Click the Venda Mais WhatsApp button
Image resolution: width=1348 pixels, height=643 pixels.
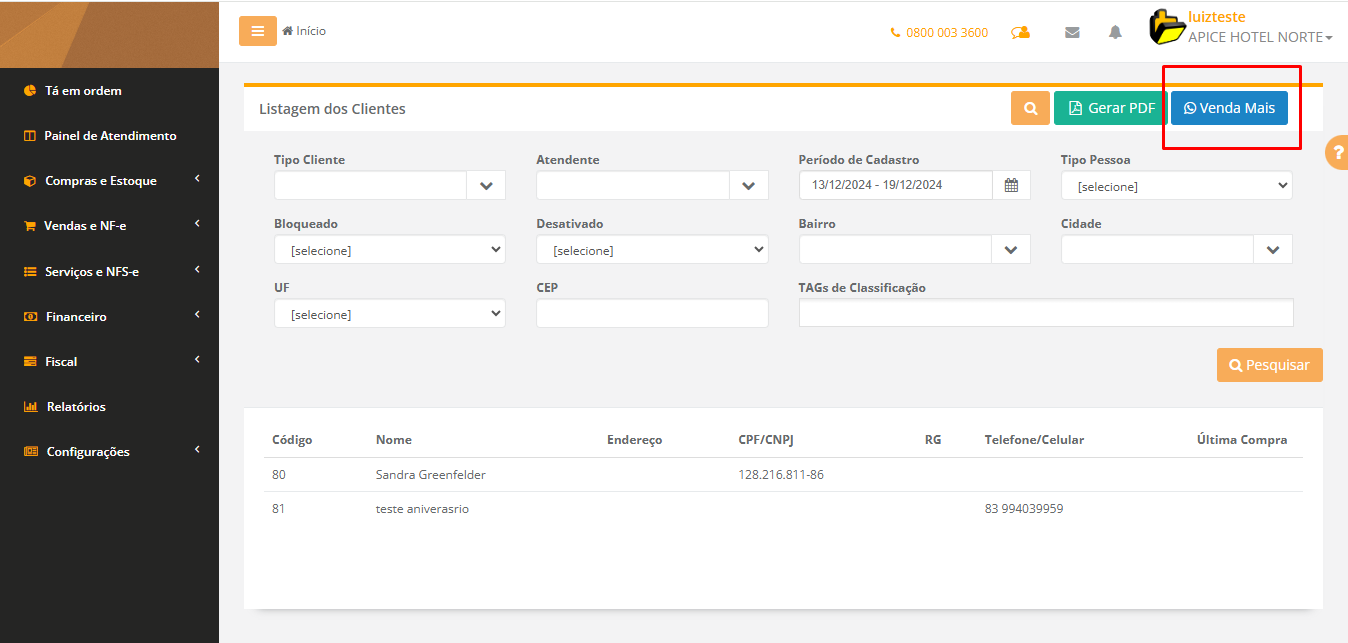click(1229, 108)
